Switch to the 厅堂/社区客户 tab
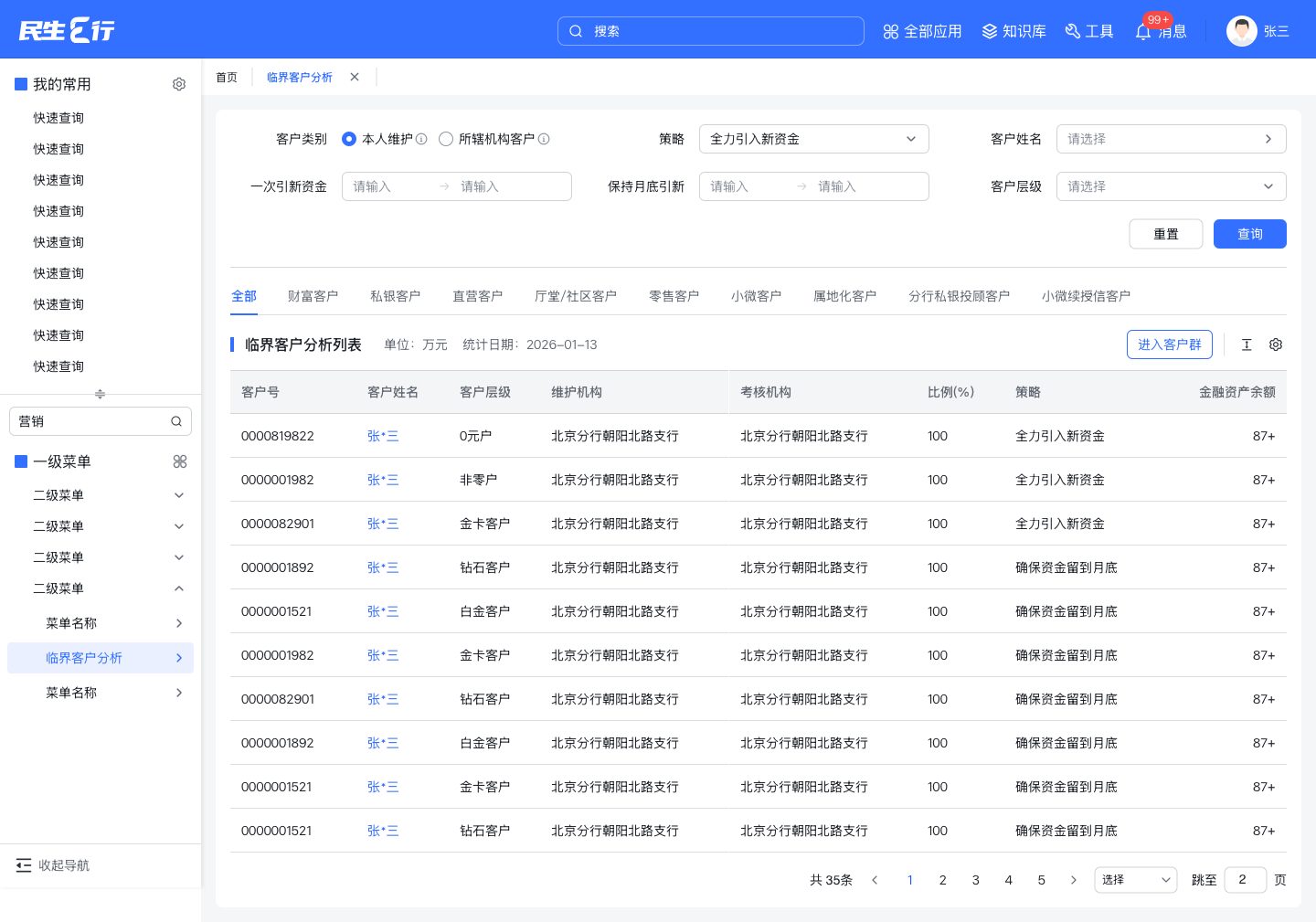 [x=575, y=296]
